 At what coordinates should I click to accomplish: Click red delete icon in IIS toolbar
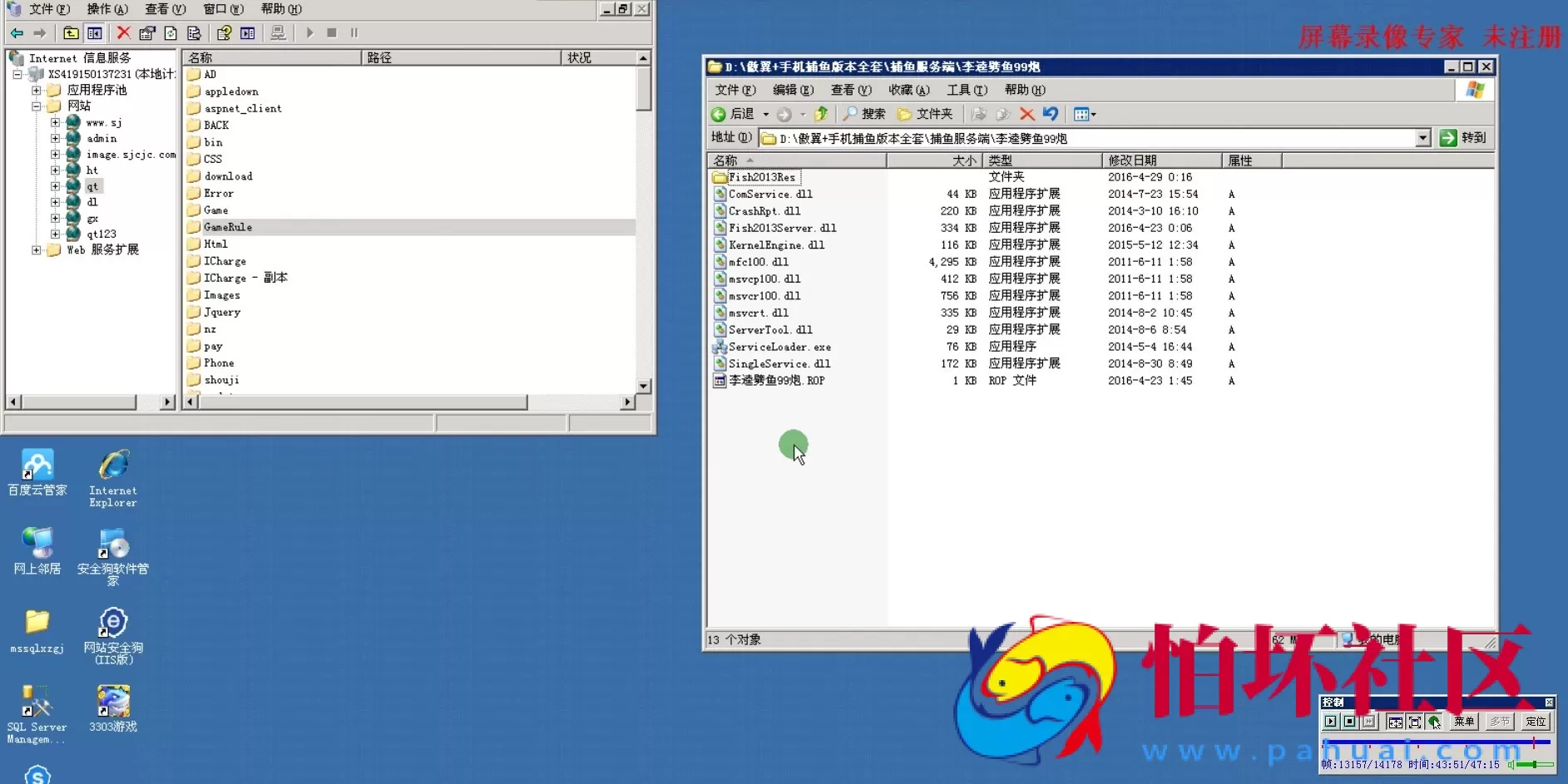point(123,33)
